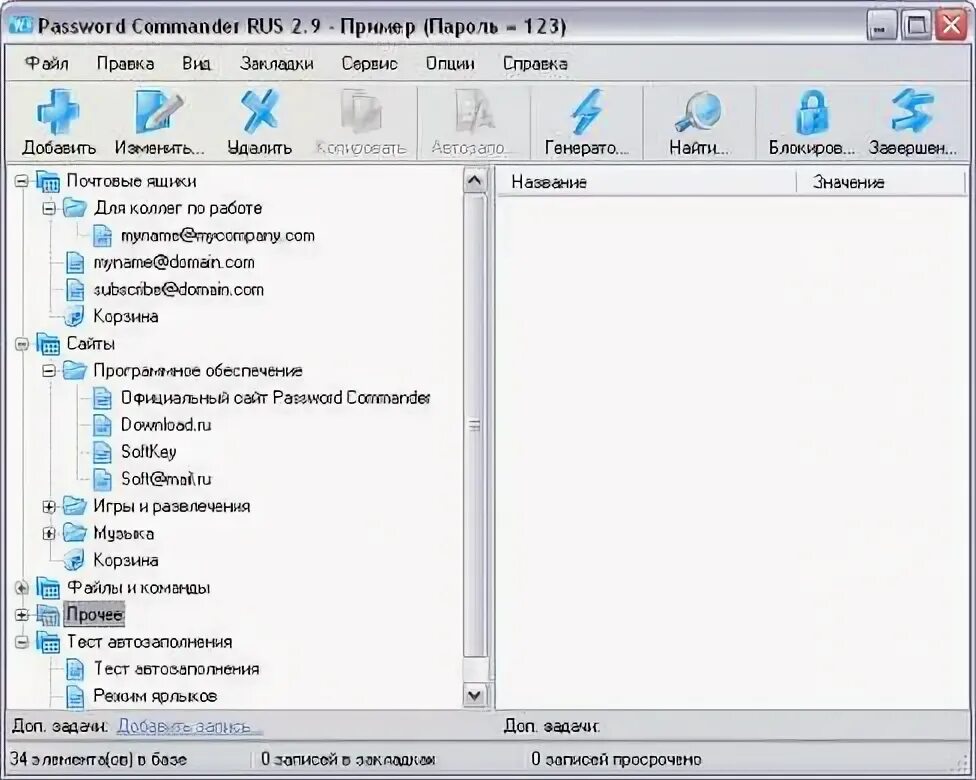Screen dimensions: 976x780
Task: Click the Блокировать padlock icon
Action: (x=812, y=111)
